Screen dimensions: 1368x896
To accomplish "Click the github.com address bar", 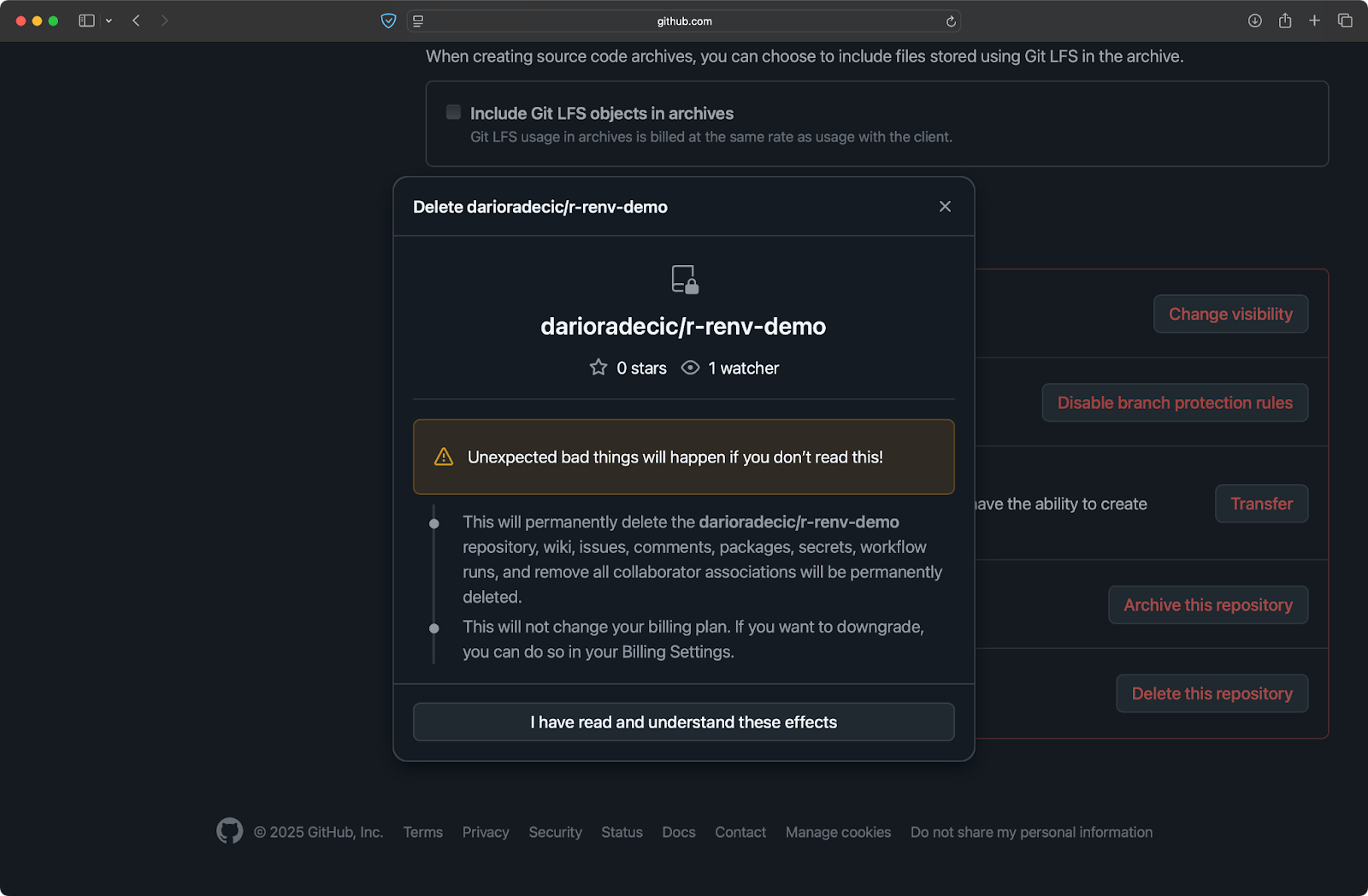I will pyautogui.click(x=684, y=21).
